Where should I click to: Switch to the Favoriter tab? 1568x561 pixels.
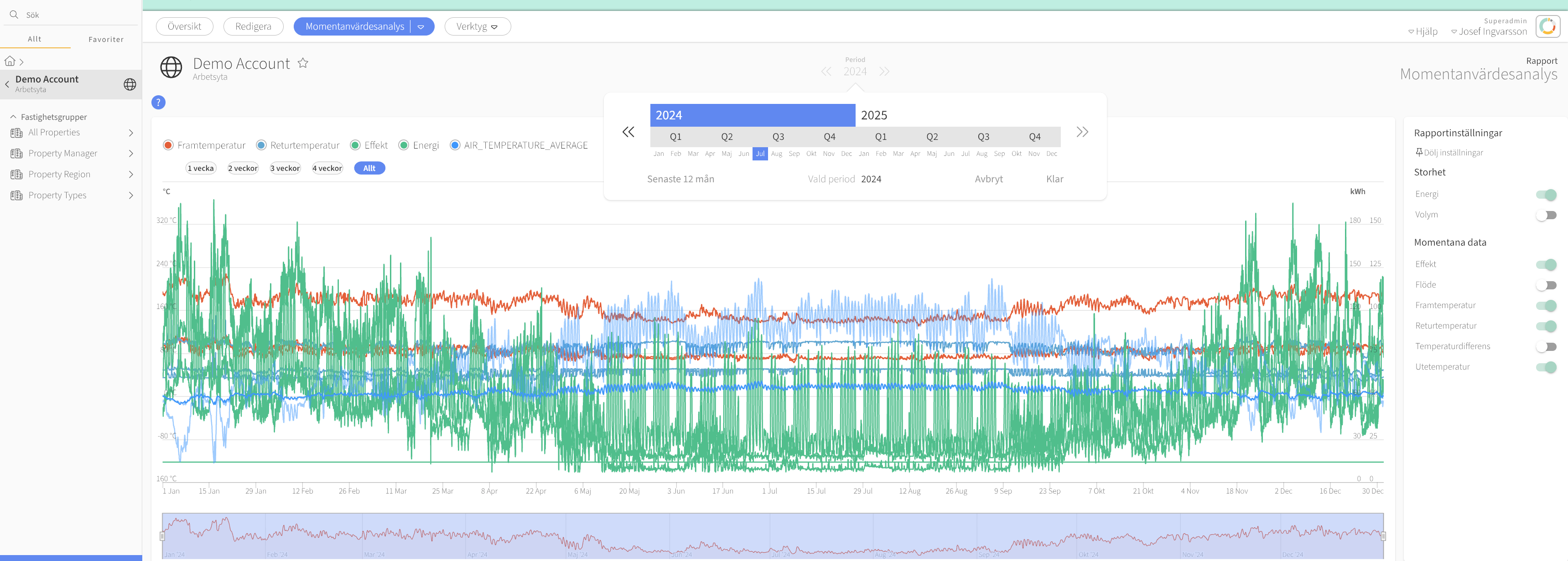click(106, 40)
